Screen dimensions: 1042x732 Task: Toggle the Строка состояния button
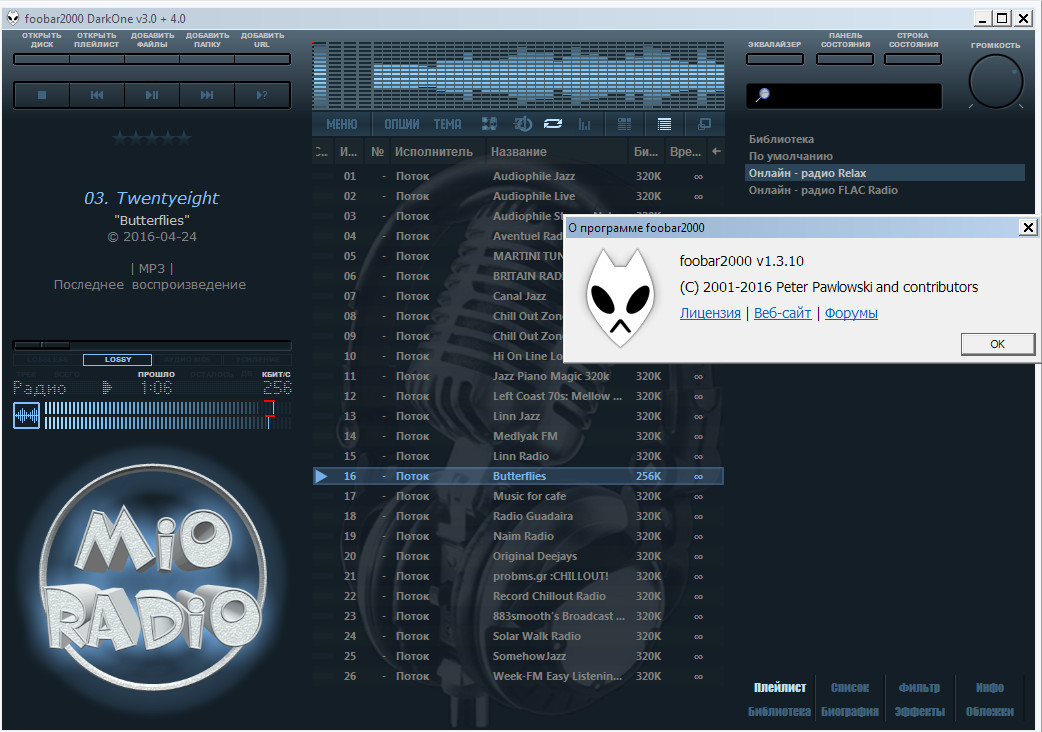pos(913,59)
